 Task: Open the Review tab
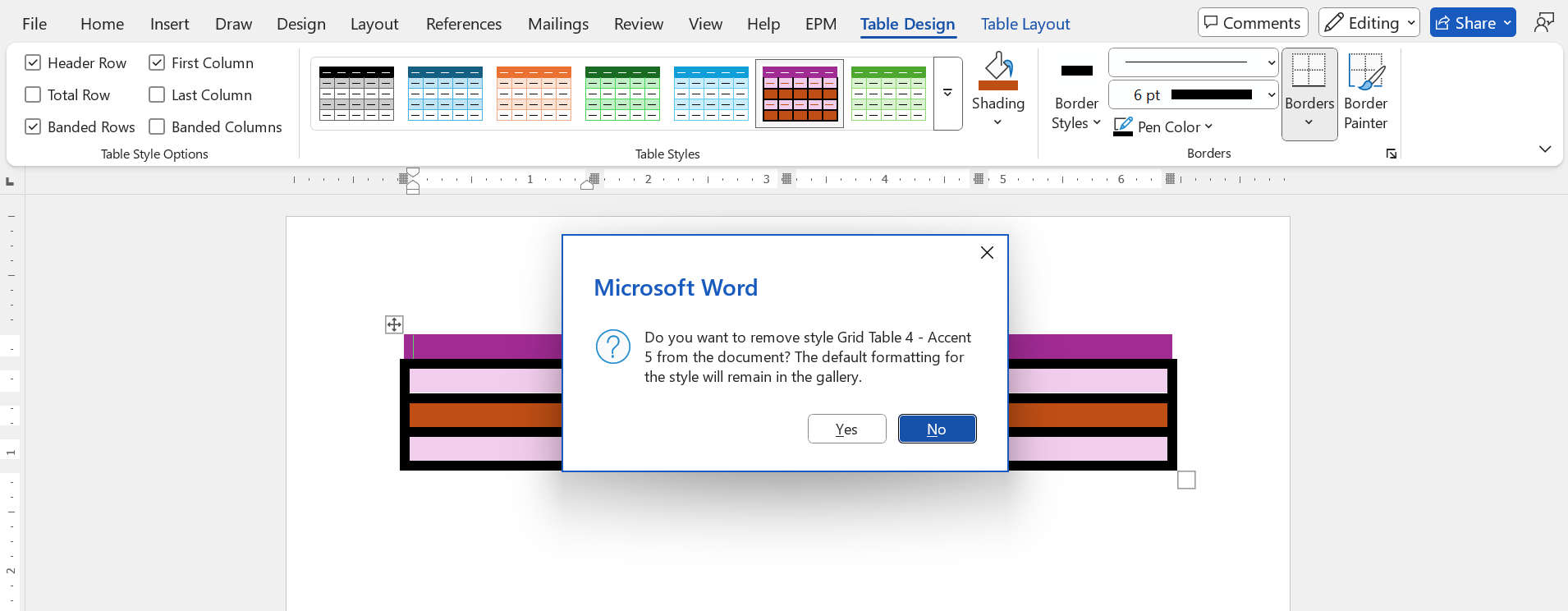coord(639,24)
